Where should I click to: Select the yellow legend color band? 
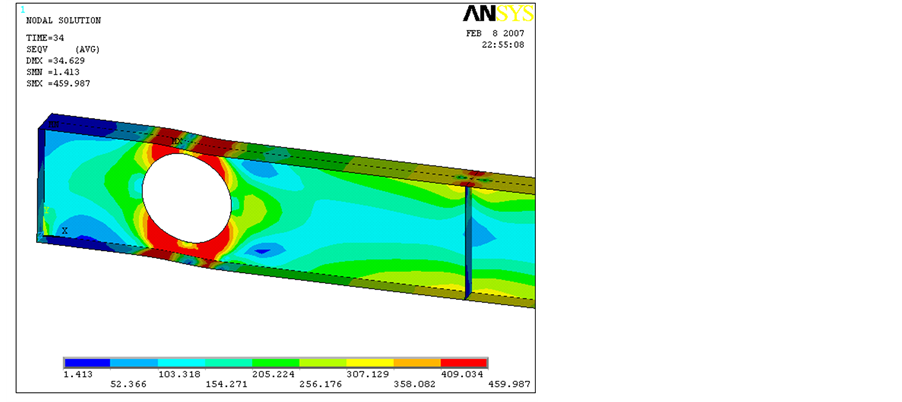[370, 362]
